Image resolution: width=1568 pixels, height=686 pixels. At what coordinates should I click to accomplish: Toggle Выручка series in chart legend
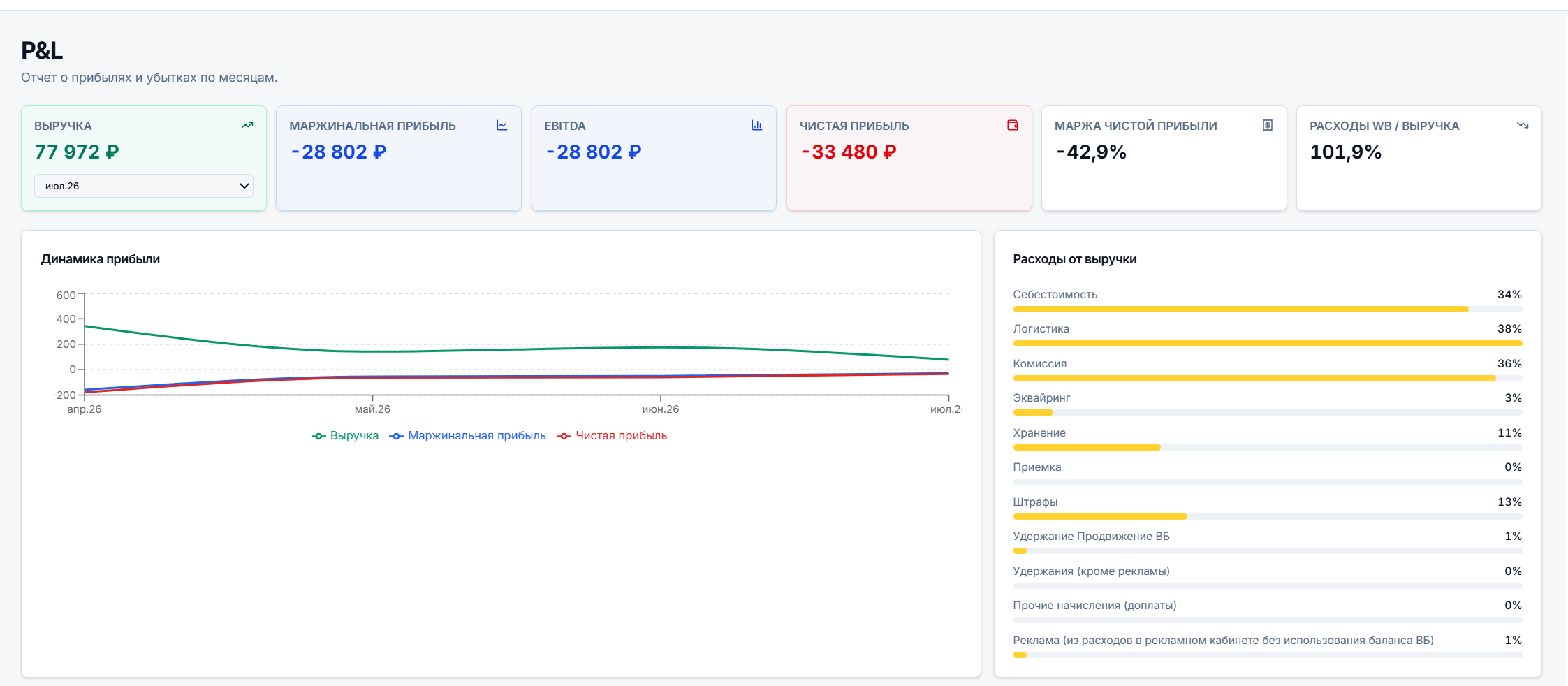pyautogui.click(x=345, y=435)
